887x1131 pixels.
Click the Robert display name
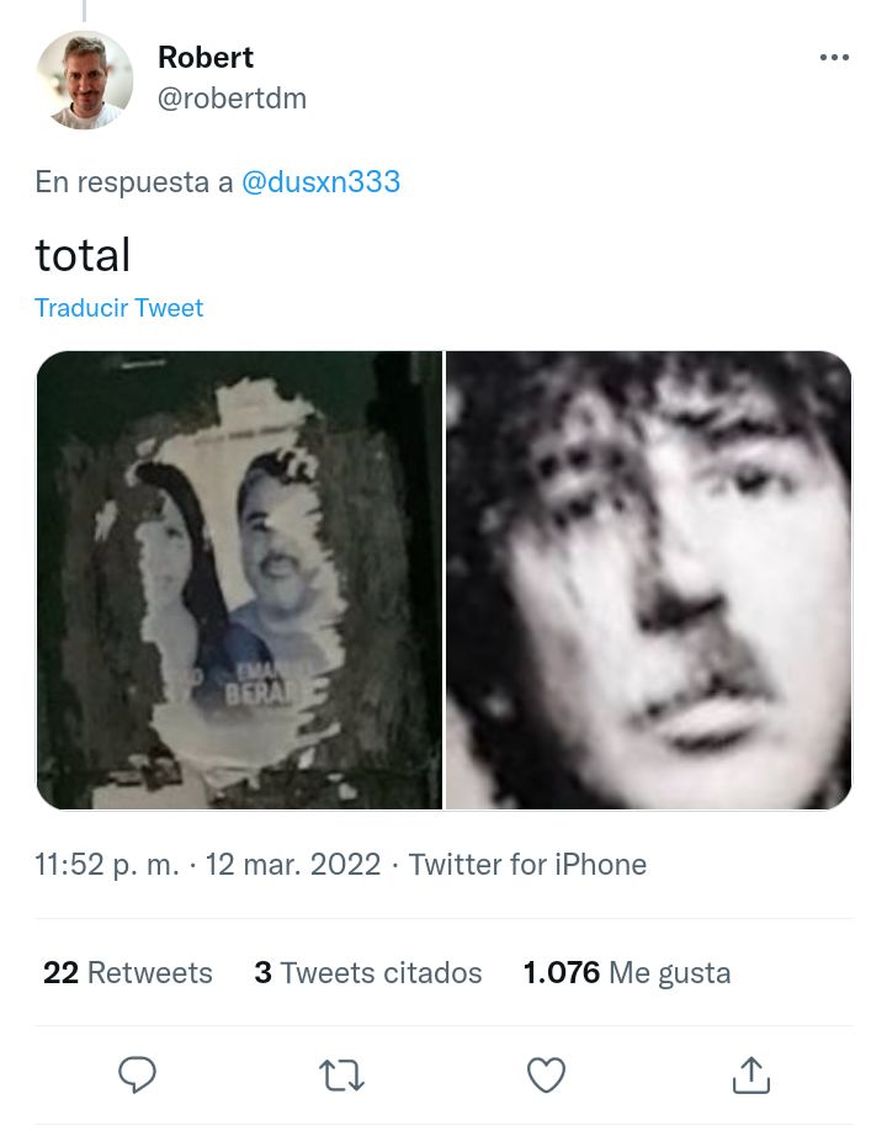pos(206,58)
